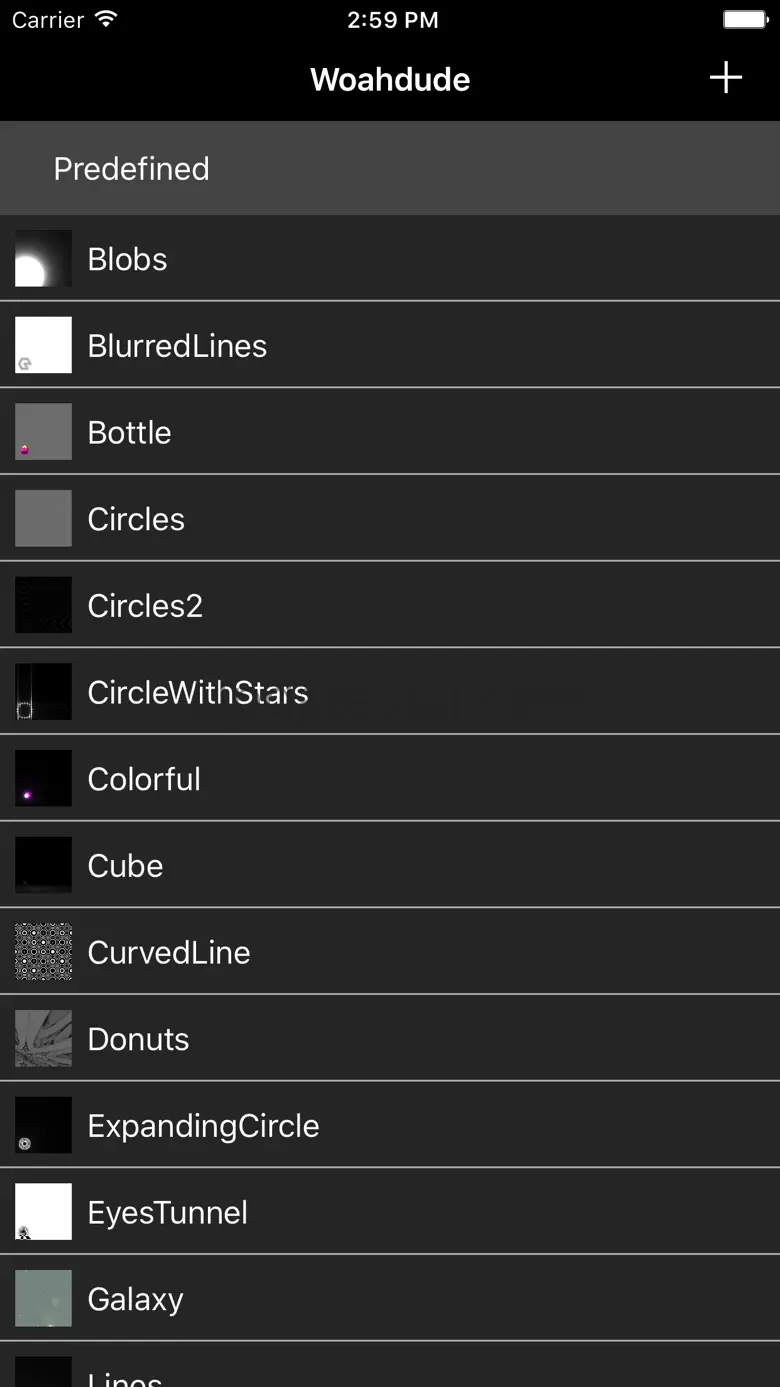Tap the BlurredLines thumbnail image
780x1387 pixels.
pyautogui.click(x=43, y=345)
